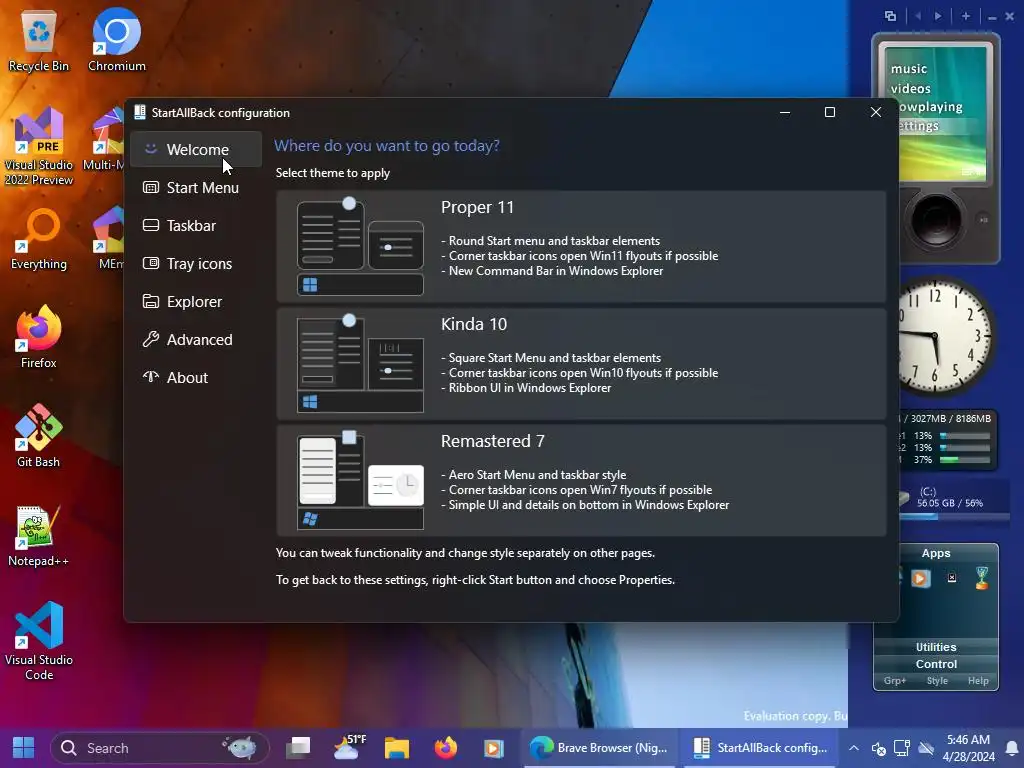Open the media player taskbar icon
This screenshot has height=768, width=1024.
(x=494, y=748)
